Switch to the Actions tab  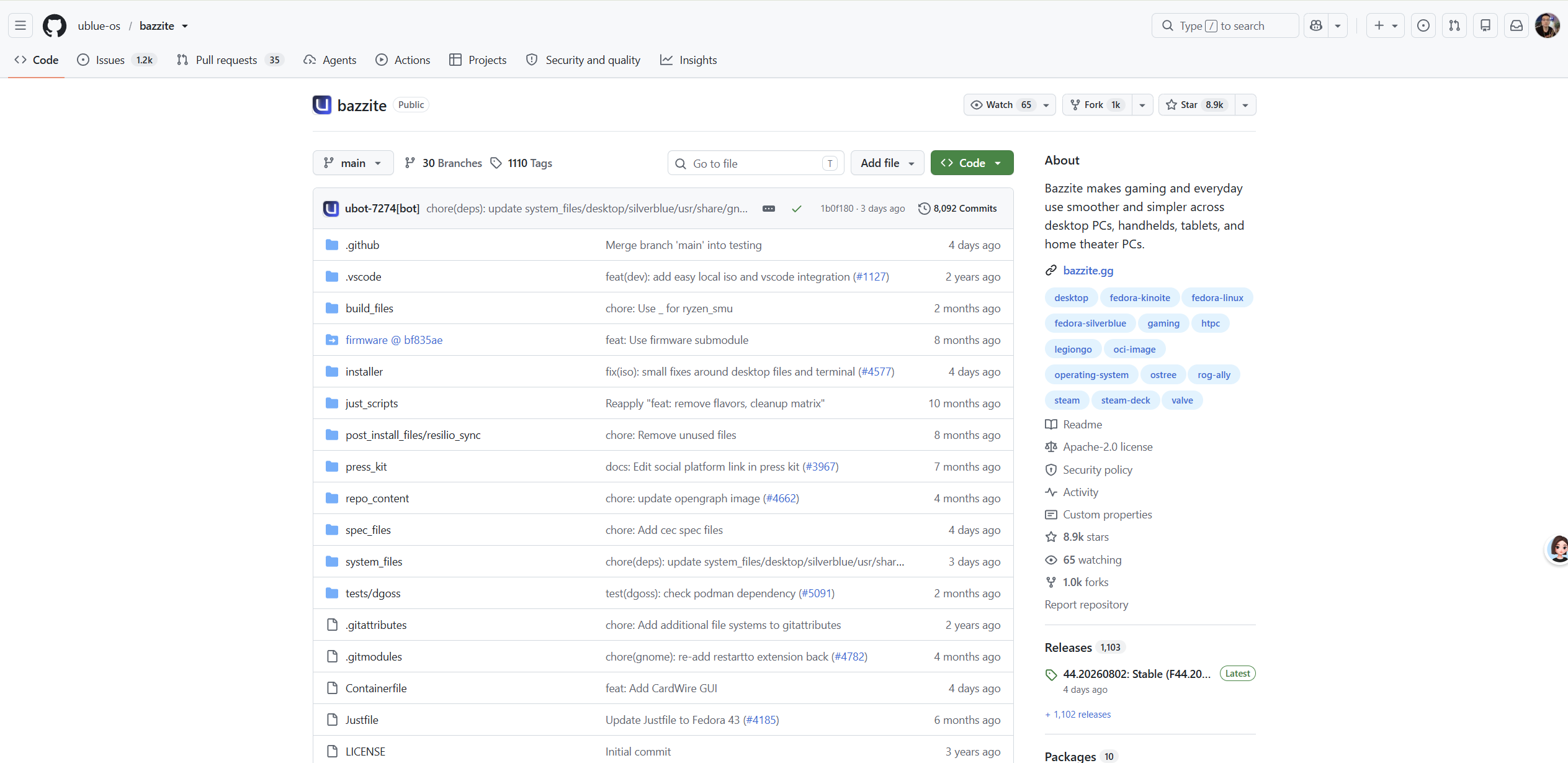[x=403, y=60]
